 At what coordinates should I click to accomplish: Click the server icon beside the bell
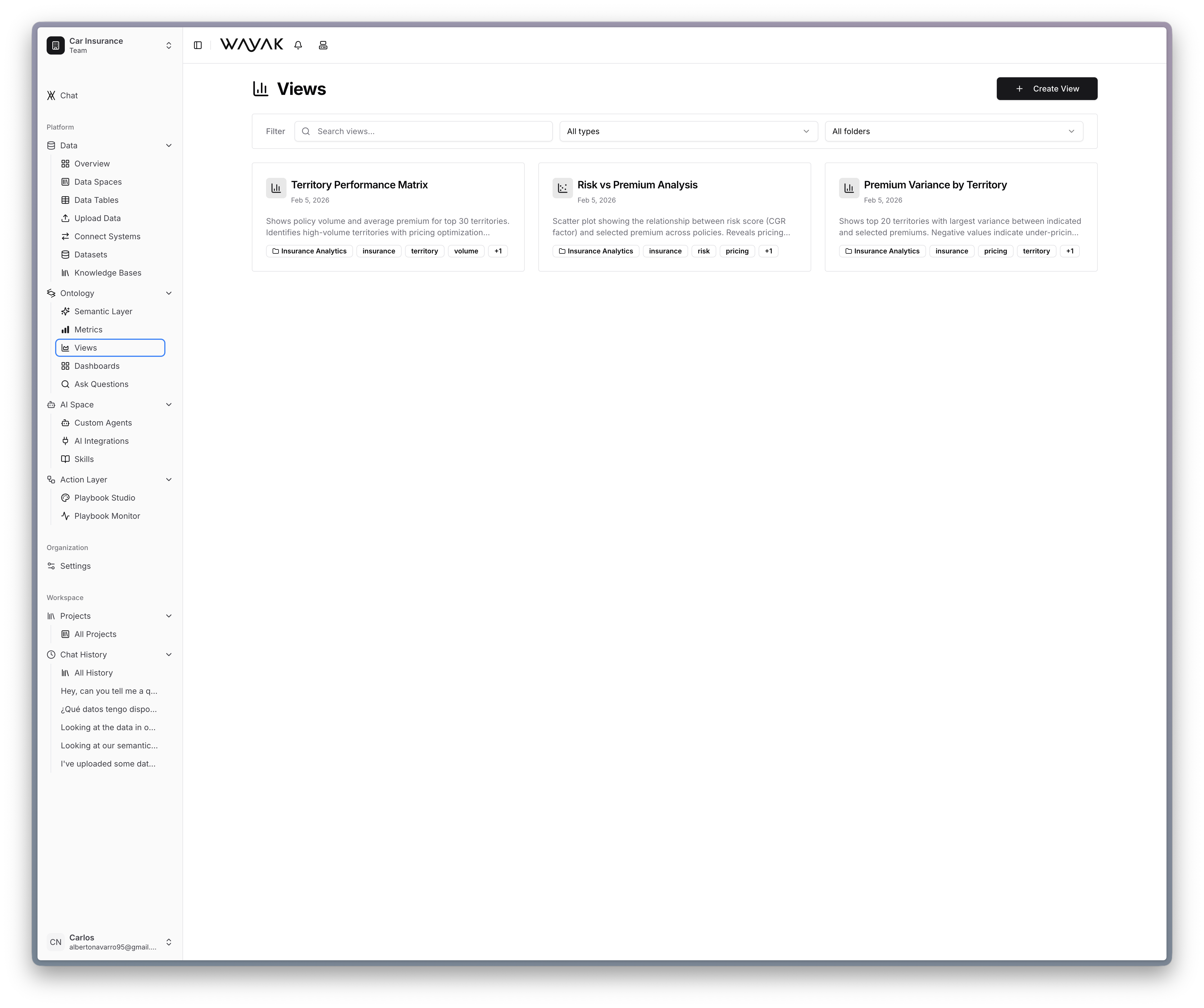pos(323,45)
